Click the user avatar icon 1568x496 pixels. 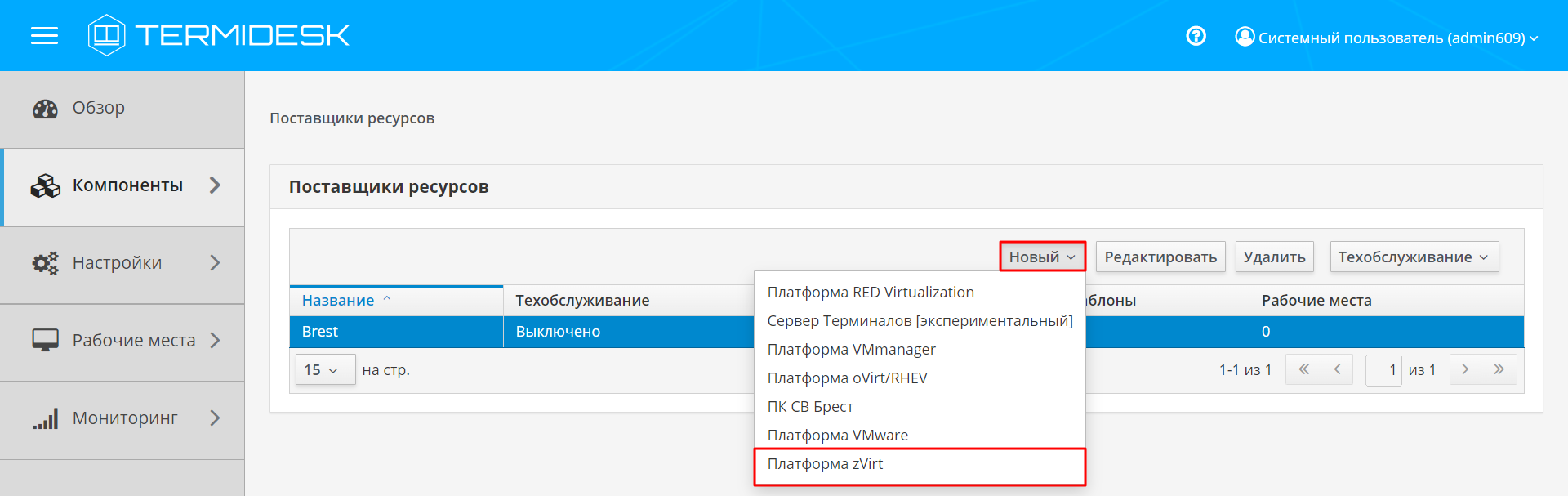tap(1245, 37)
